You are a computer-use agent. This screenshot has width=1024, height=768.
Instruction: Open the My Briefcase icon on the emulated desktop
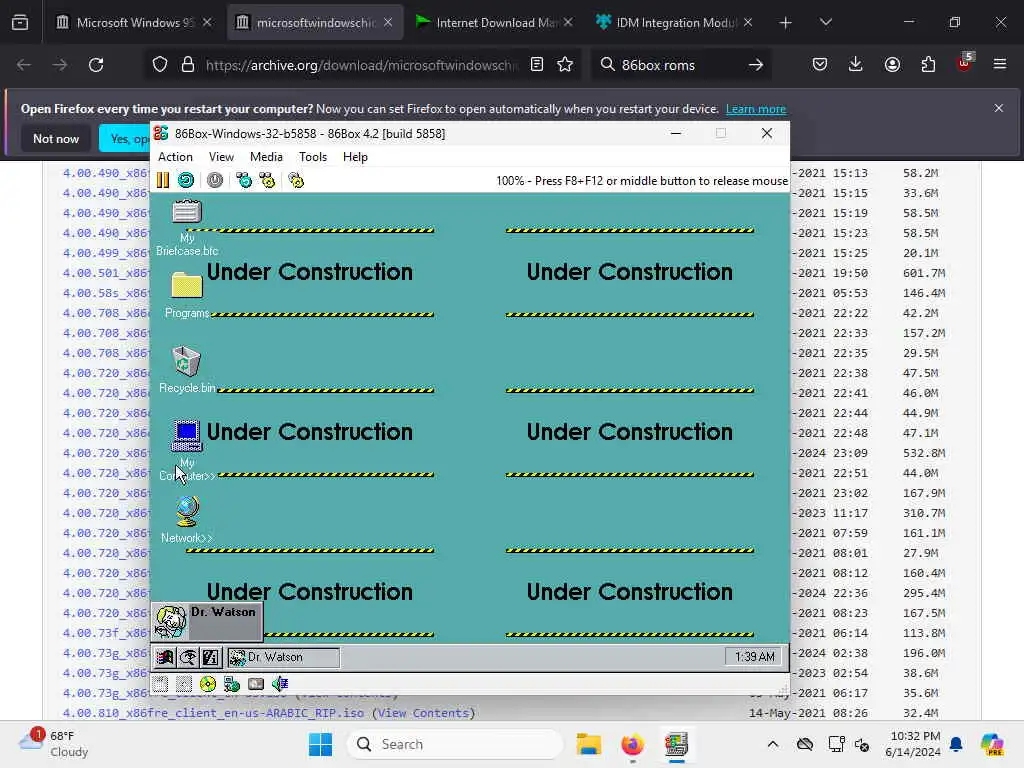pyautogui.click(x=187, y=212)
